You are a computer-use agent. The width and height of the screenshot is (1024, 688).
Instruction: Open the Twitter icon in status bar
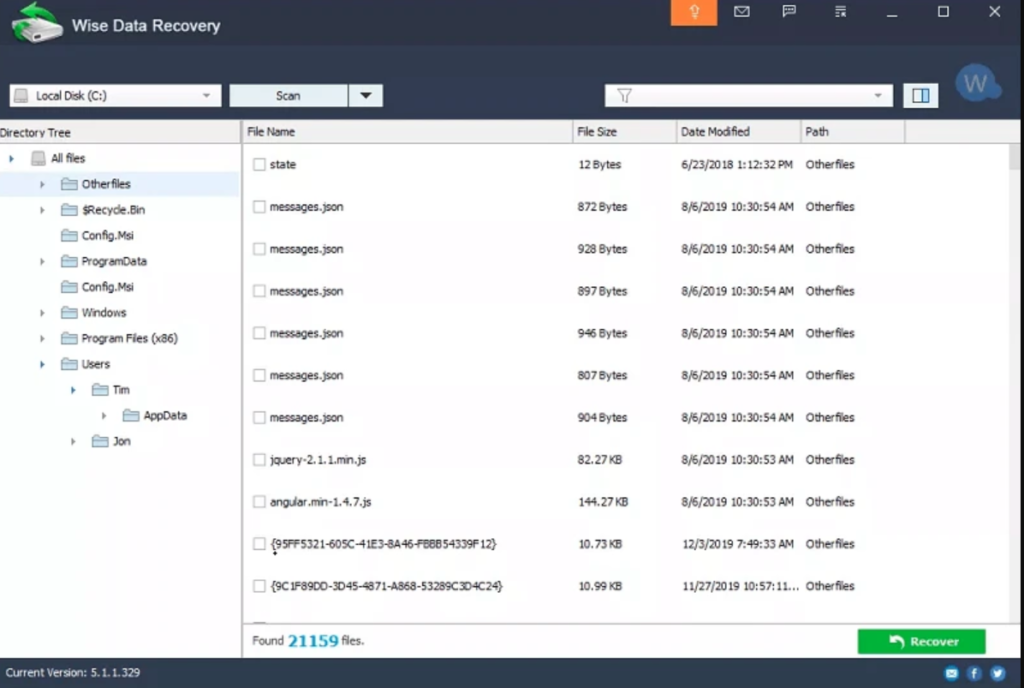tap(997, 673)
